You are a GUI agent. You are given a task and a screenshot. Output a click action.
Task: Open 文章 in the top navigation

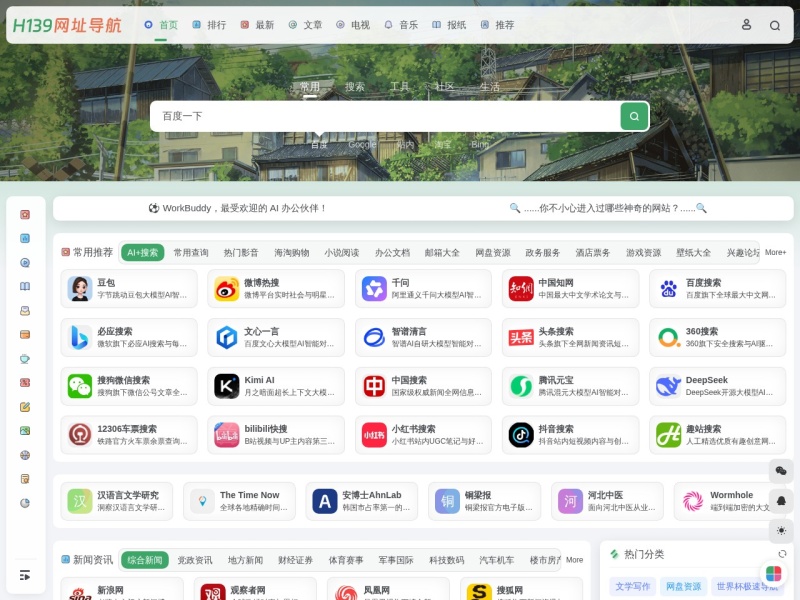(305, 25)
